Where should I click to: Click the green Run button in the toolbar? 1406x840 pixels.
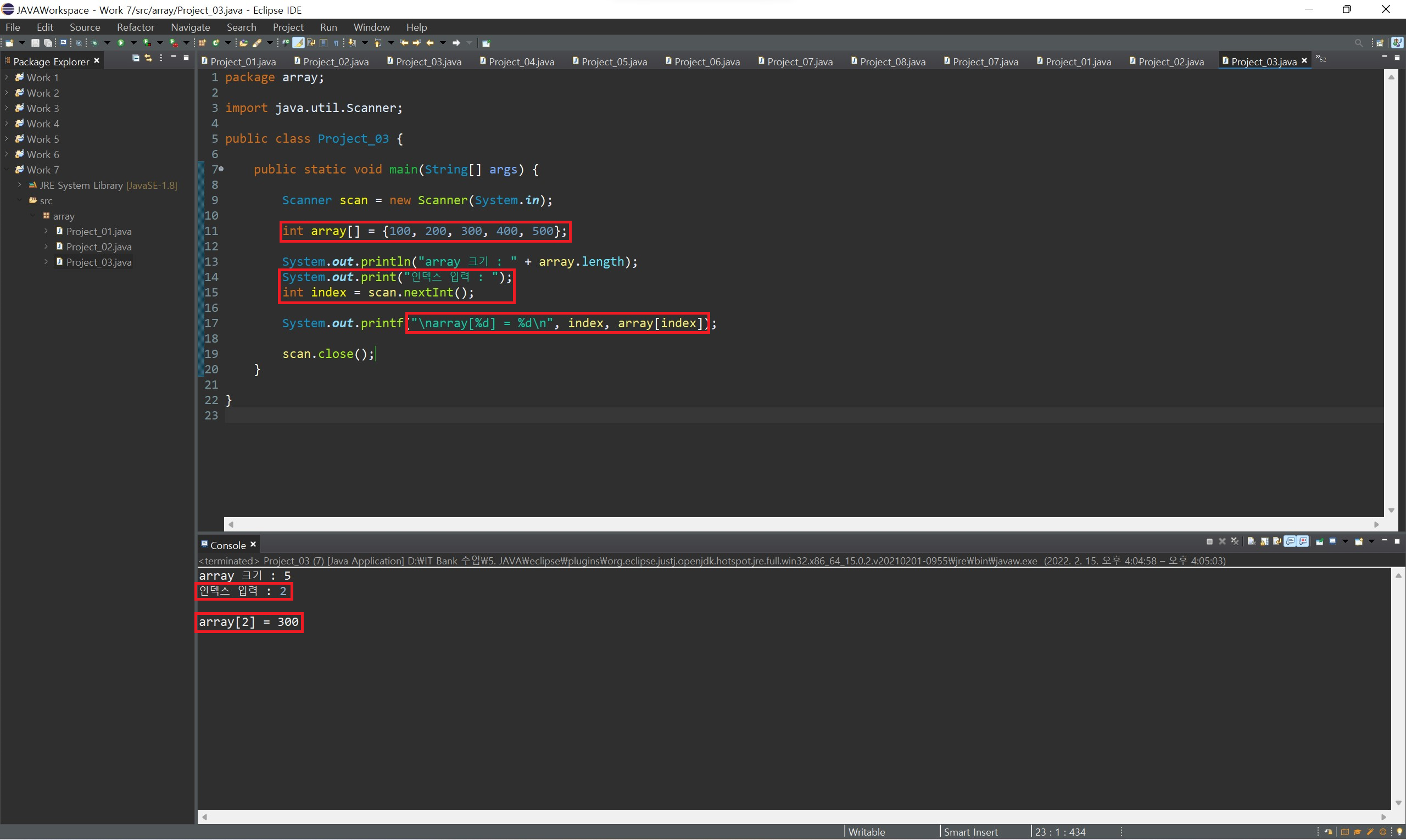(x=121, y=43)
